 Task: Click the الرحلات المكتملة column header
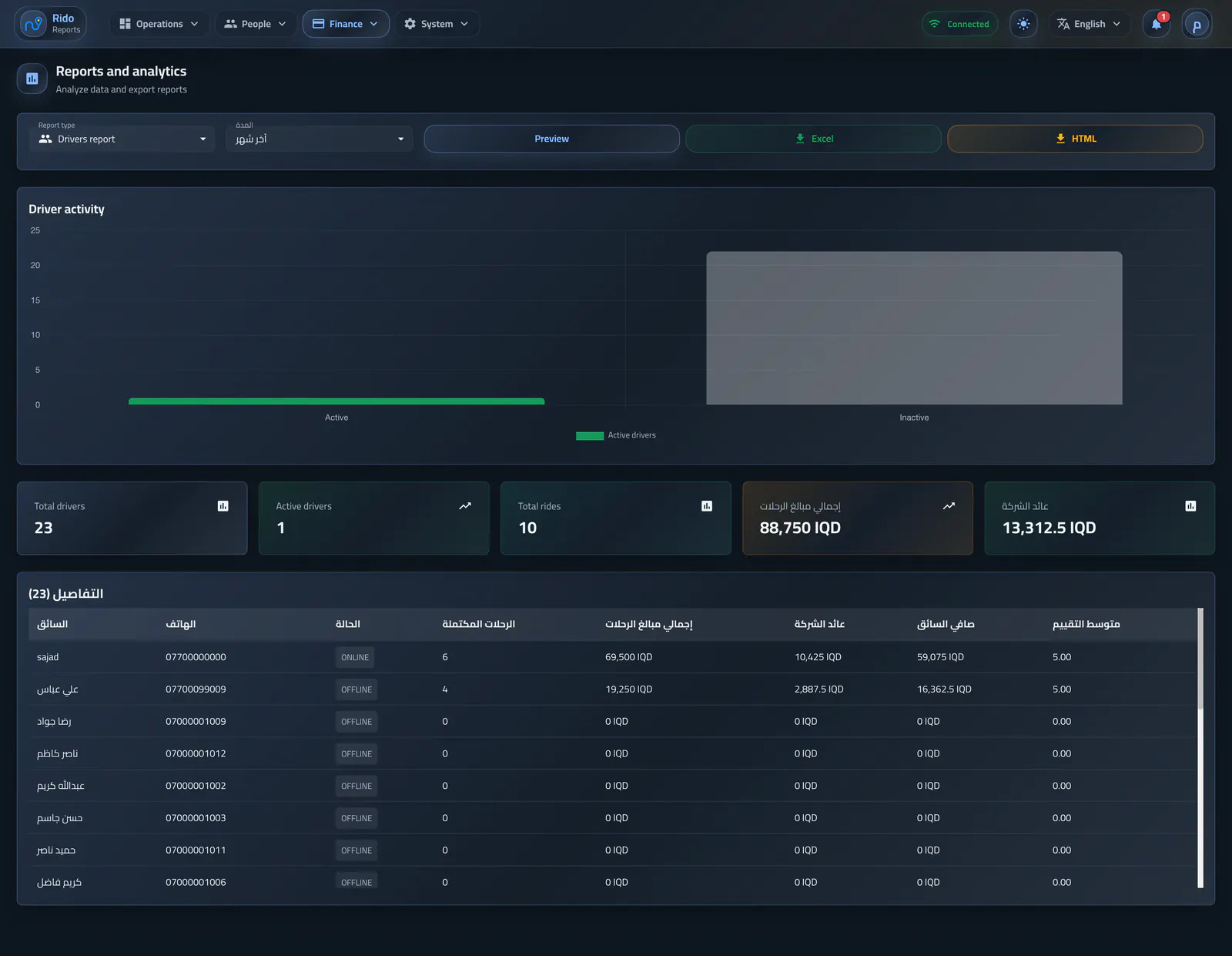pos(478,624)
